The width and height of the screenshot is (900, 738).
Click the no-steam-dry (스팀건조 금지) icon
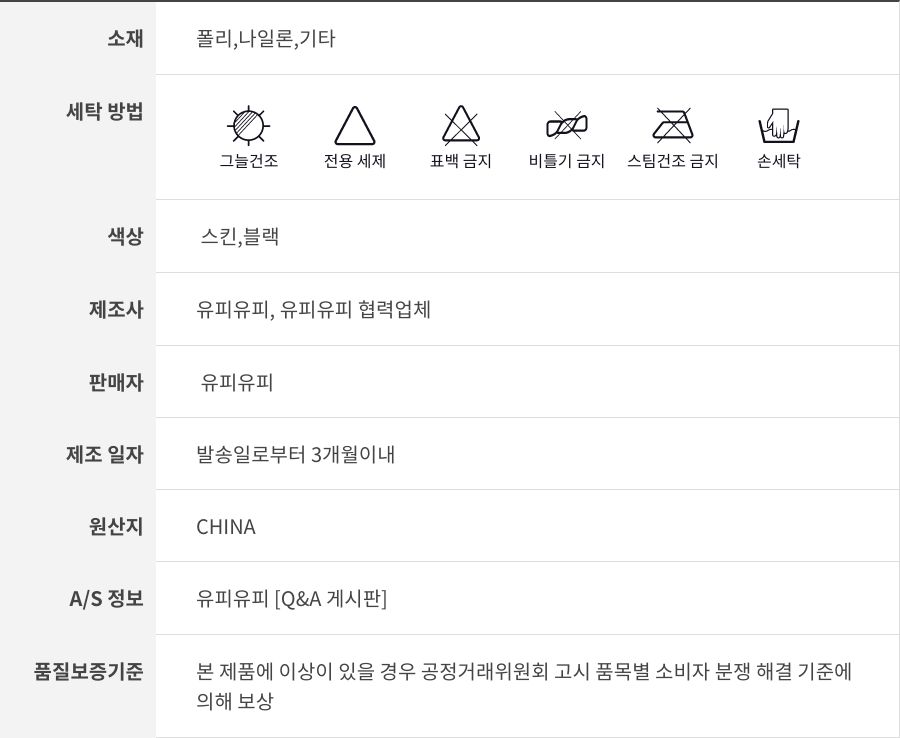672,126
